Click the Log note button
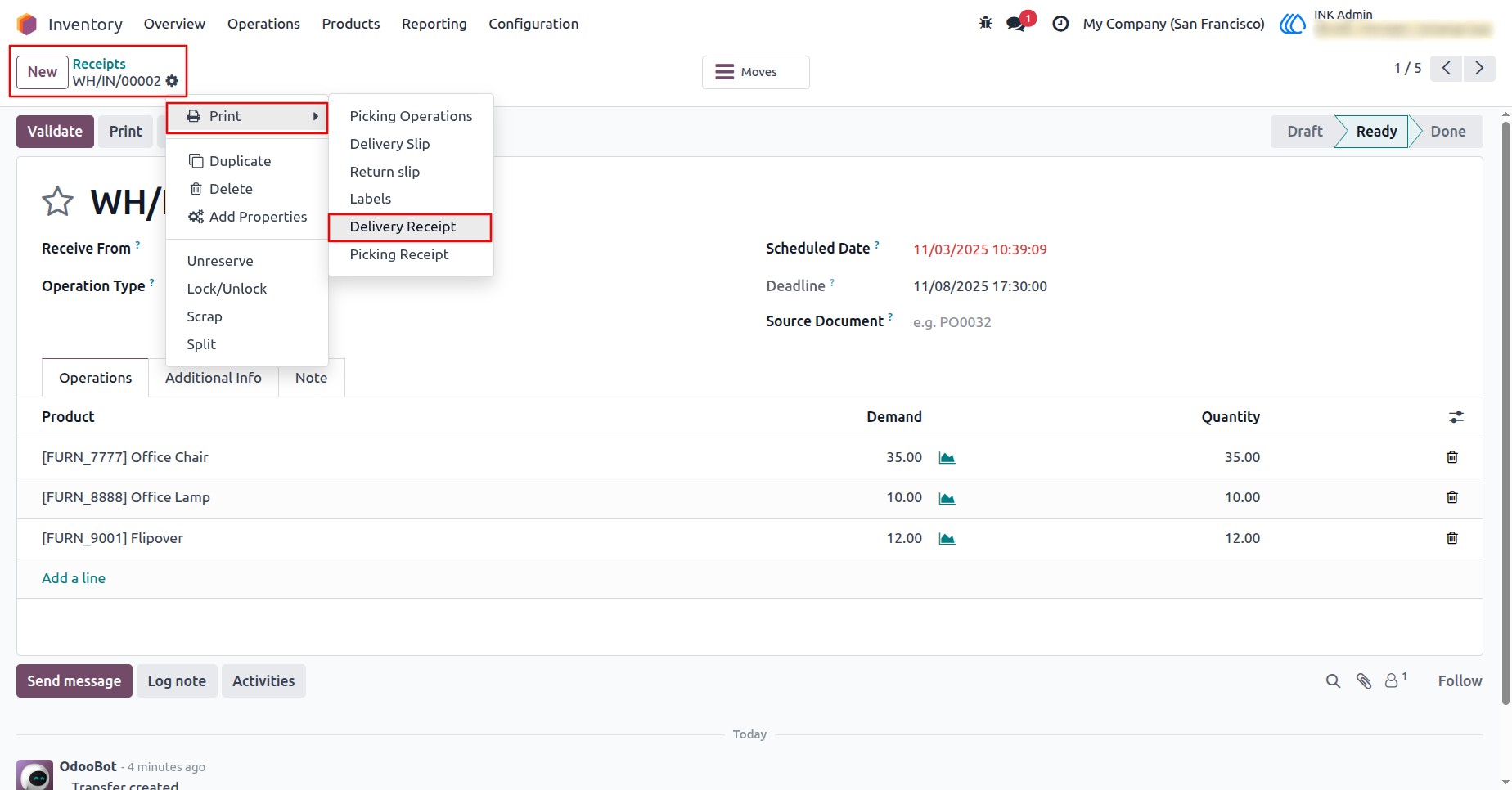Viewport: 1512px width, 790px height. click(177, 681)
